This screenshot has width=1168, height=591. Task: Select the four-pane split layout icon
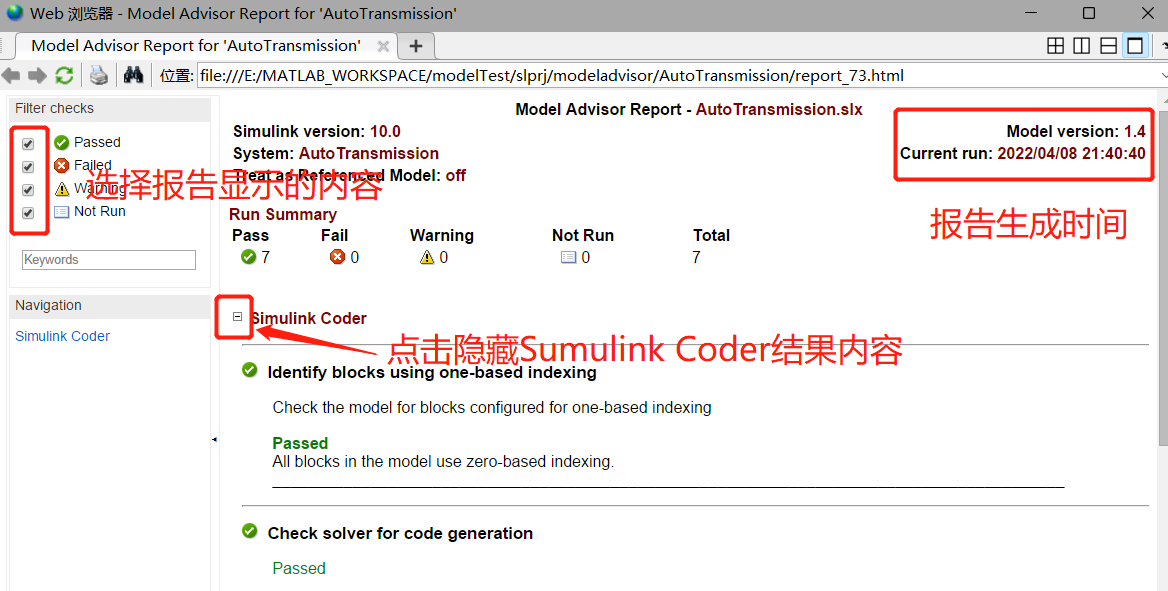(x=1055, y=45)
